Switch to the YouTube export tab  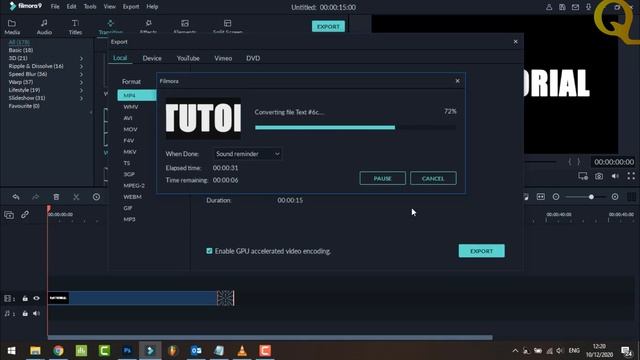(x=188, y=58)
